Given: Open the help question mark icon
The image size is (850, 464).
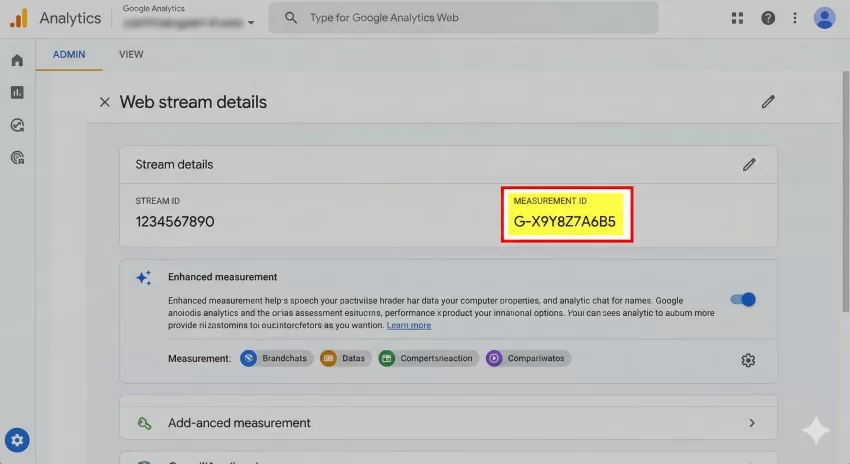Looking at the screenshot, I should pyautogui.click(x=768, y=18).
